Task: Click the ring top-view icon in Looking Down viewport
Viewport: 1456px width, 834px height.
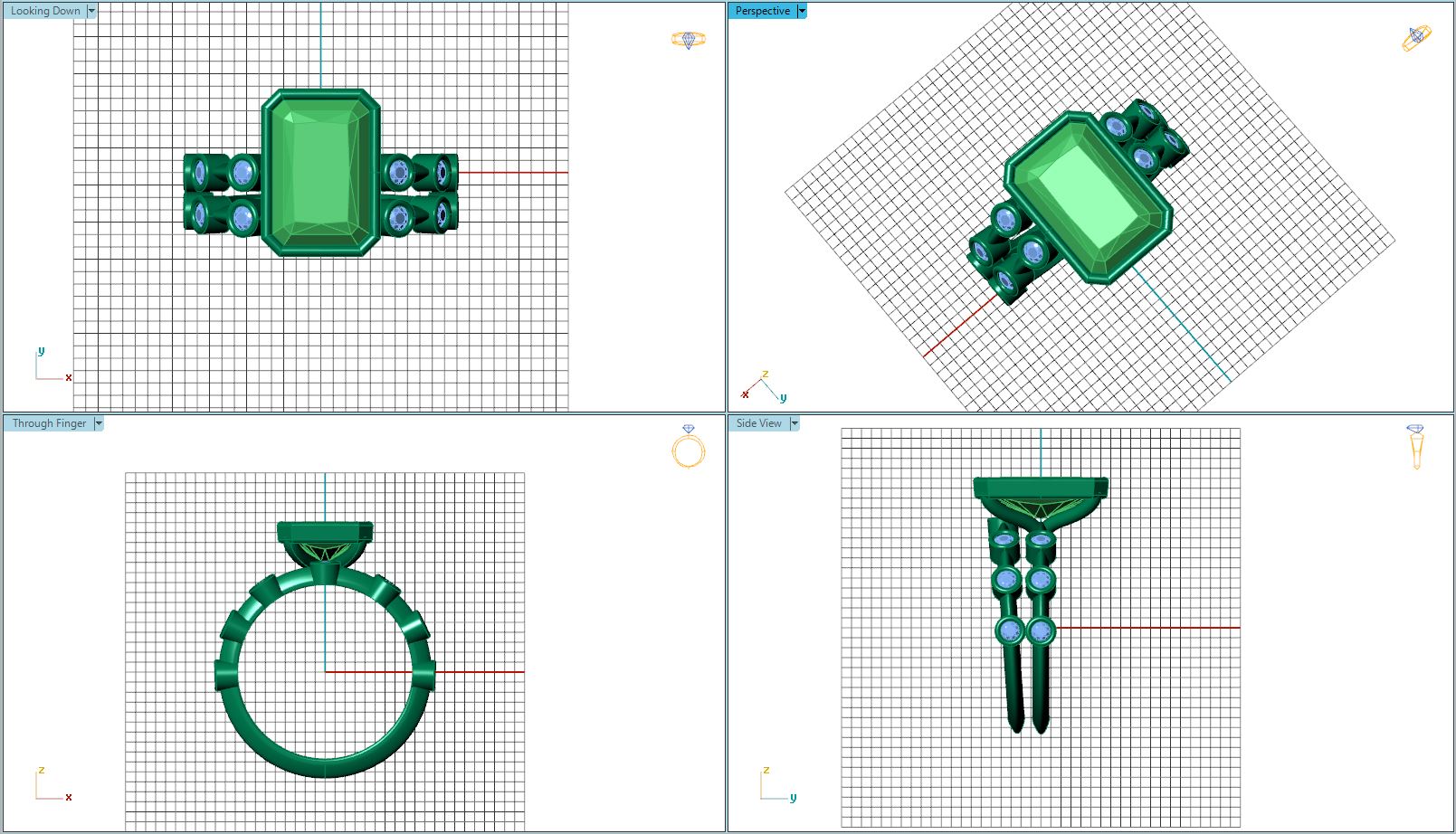Action: click(688, 40)
